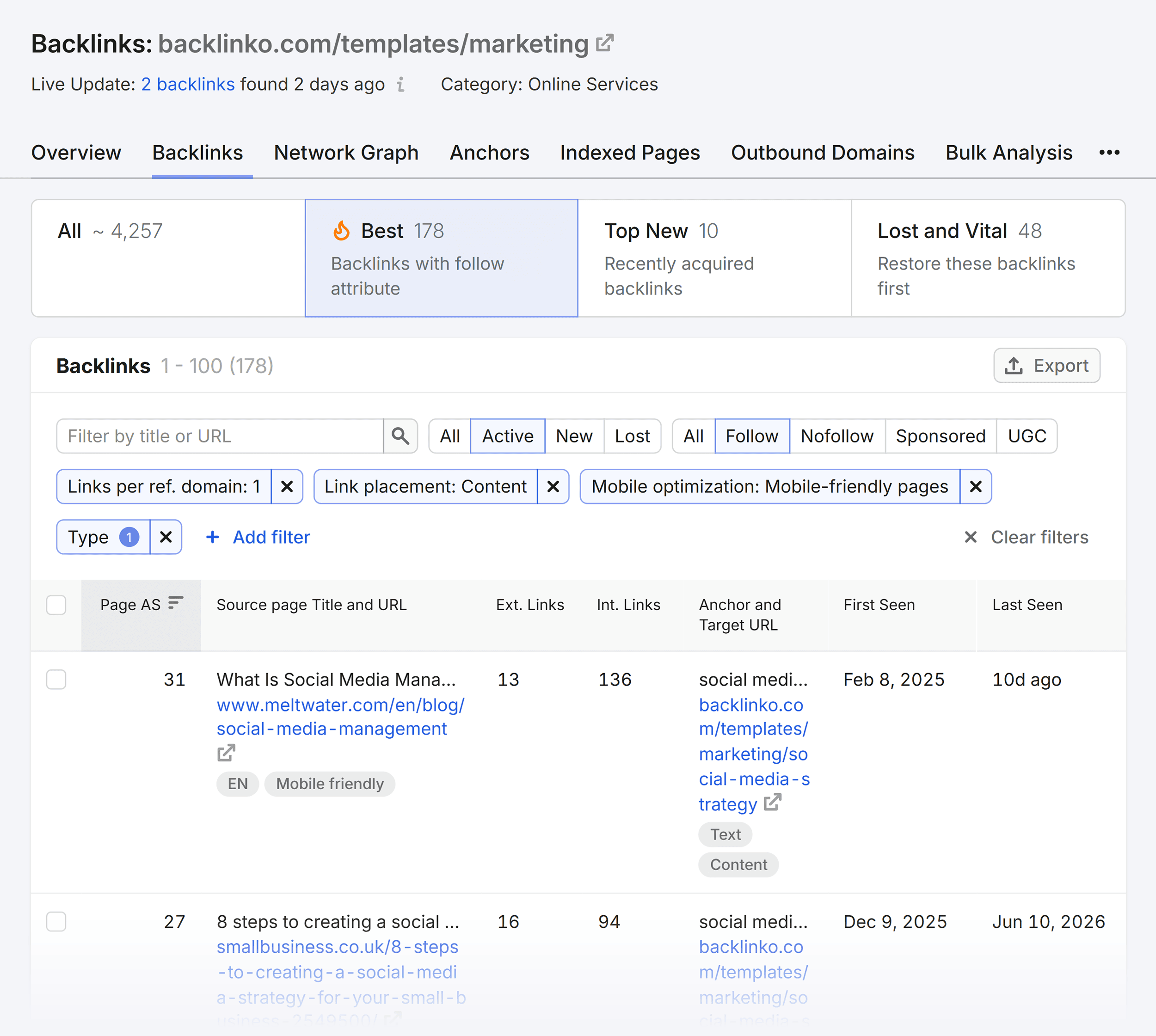Select the All link-attribute filter
The height and width of the screenshot is (1036, 1156).
point(694,436)
